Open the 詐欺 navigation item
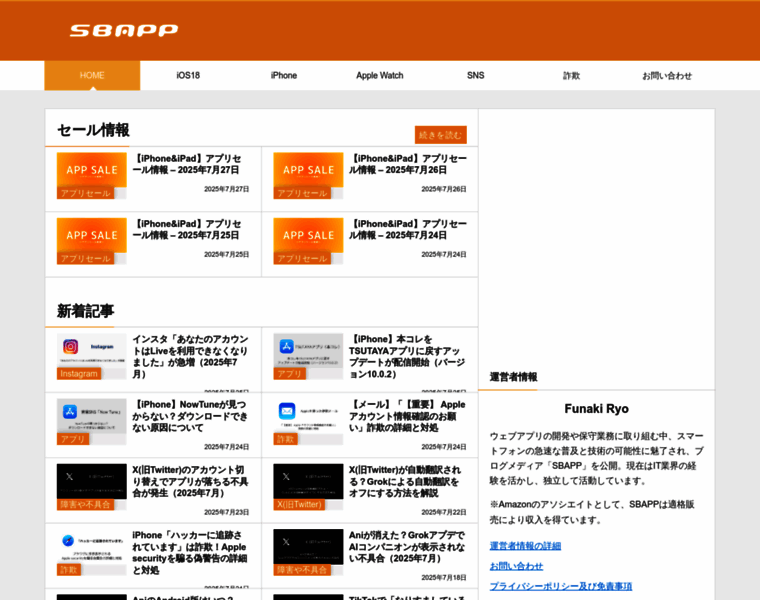Screen dimensions: 760x600 pyautogui.click(x=571, y=75)
